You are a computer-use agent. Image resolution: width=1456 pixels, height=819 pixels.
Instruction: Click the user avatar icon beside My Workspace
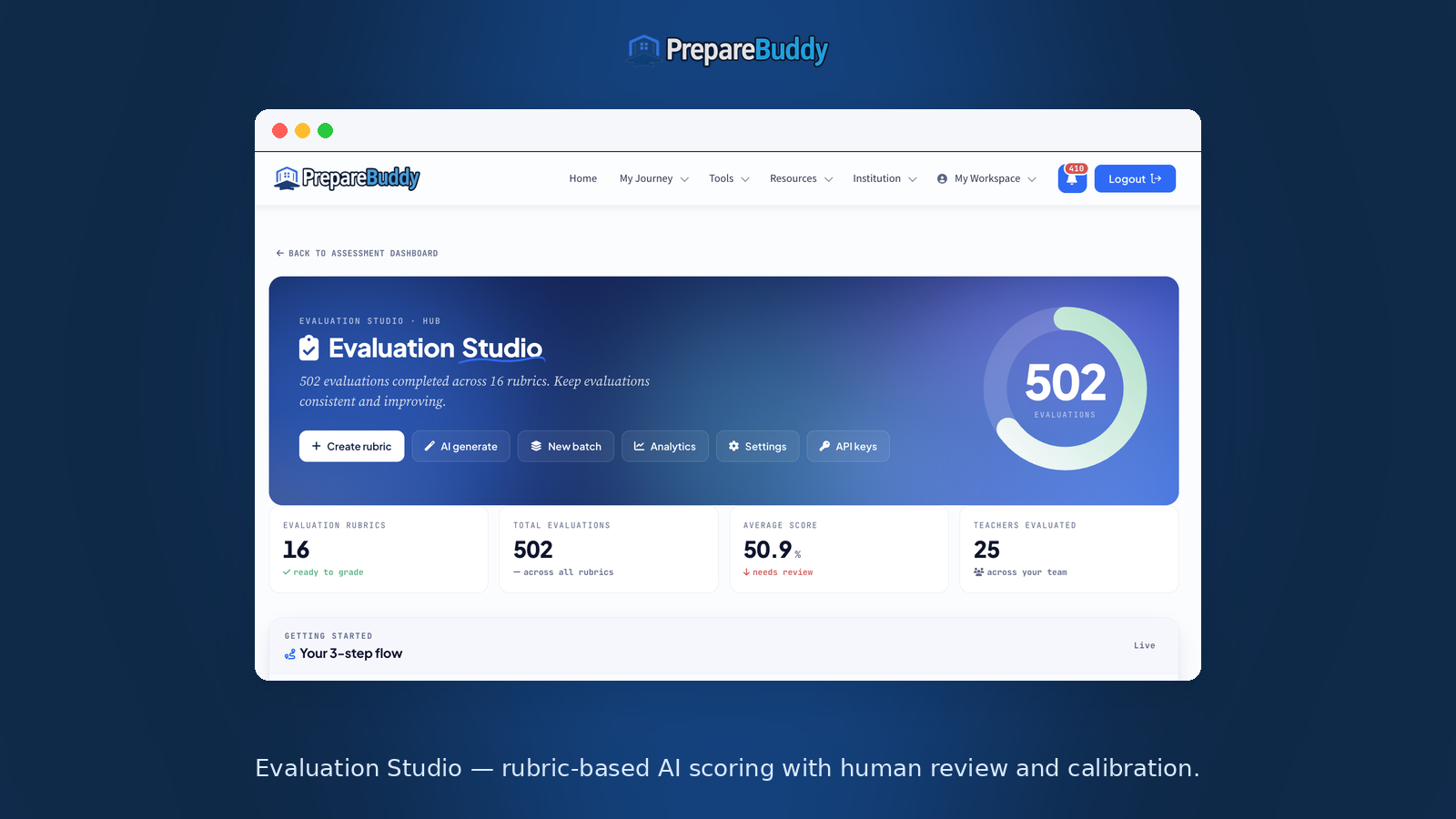pos(942,179)
